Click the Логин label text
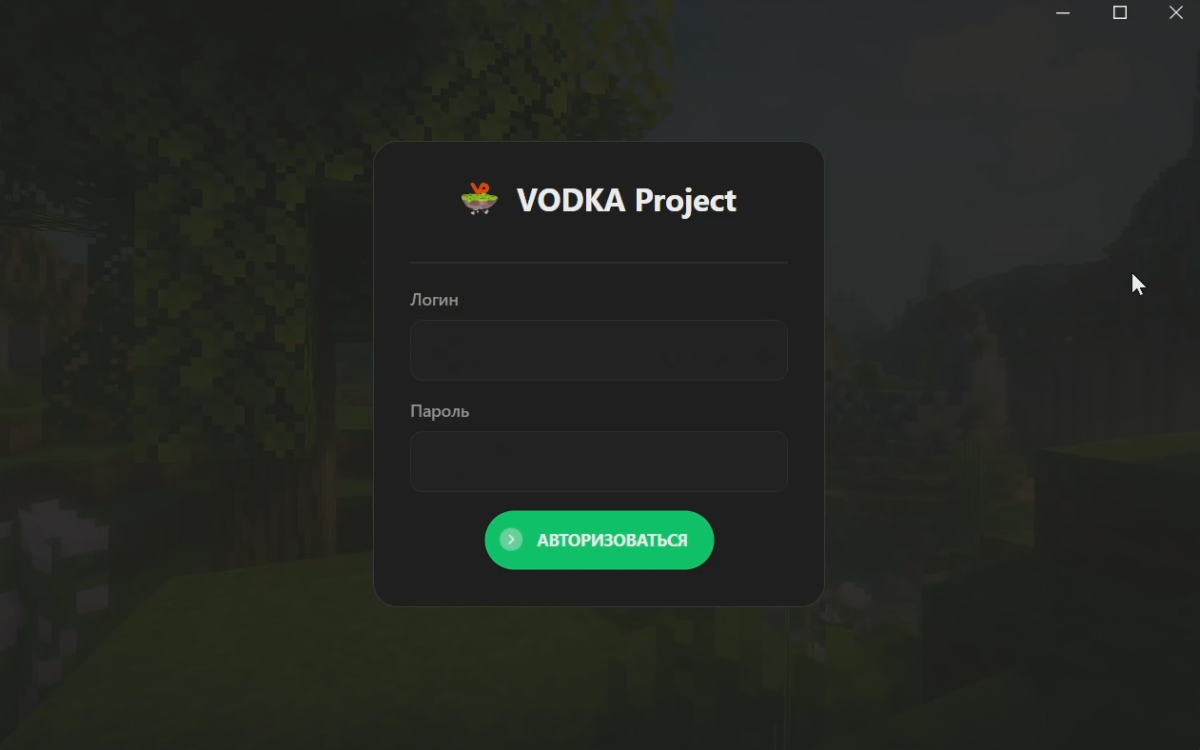 434,300
